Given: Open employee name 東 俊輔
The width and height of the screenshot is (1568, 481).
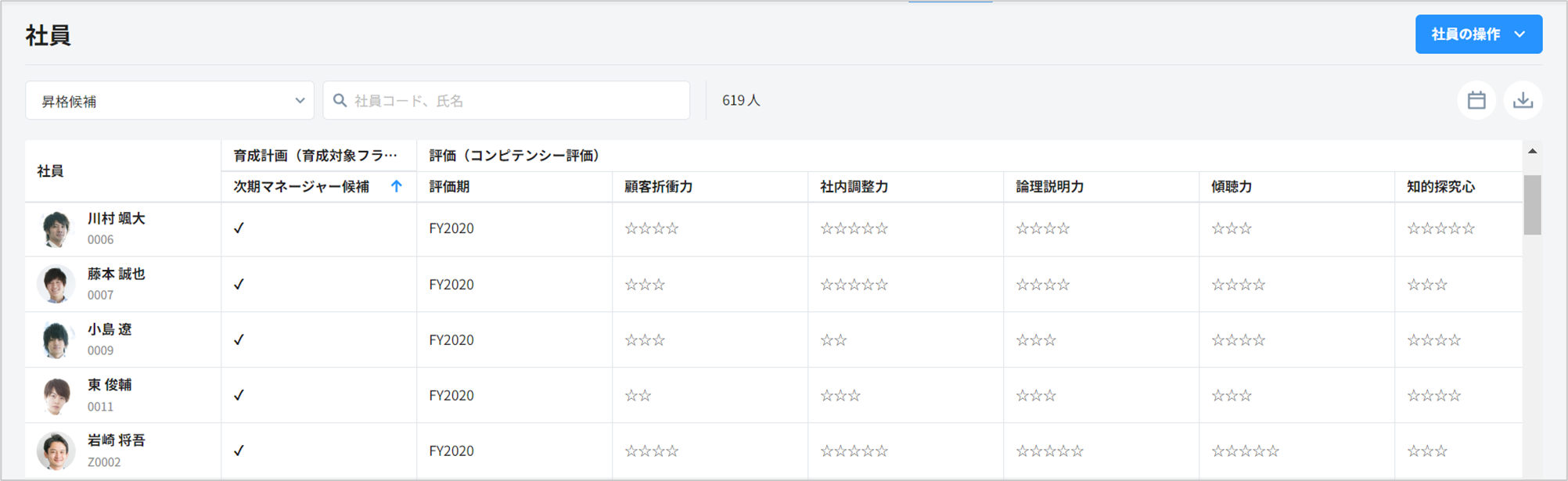Looking at the screenshot, I should pos(110,386).
